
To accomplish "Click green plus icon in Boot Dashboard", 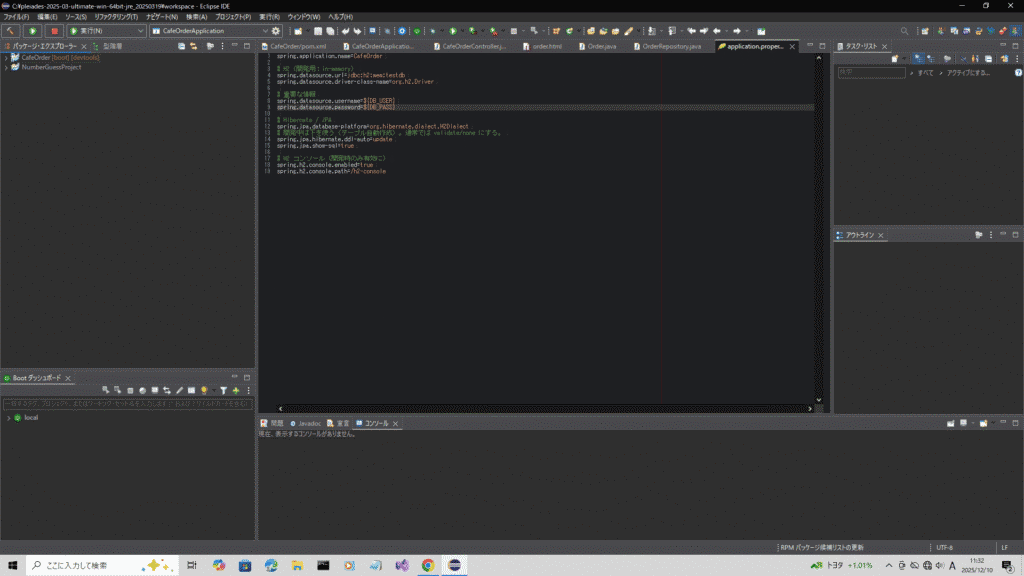I will (x=236, y=390).
